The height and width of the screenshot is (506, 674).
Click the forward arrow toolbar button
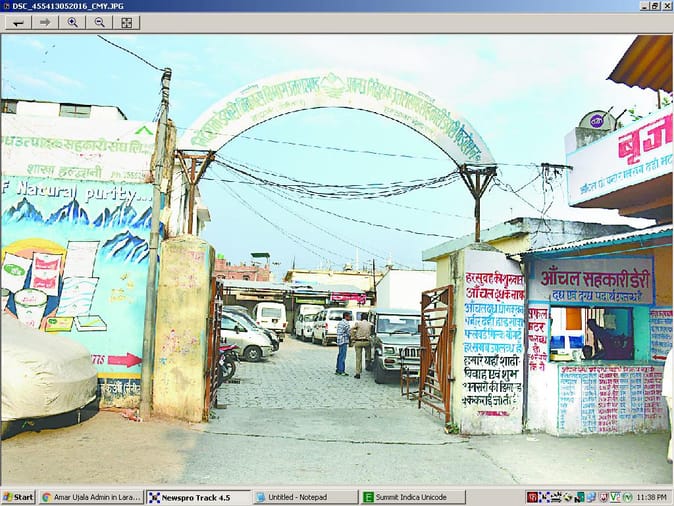click(45, 22)
